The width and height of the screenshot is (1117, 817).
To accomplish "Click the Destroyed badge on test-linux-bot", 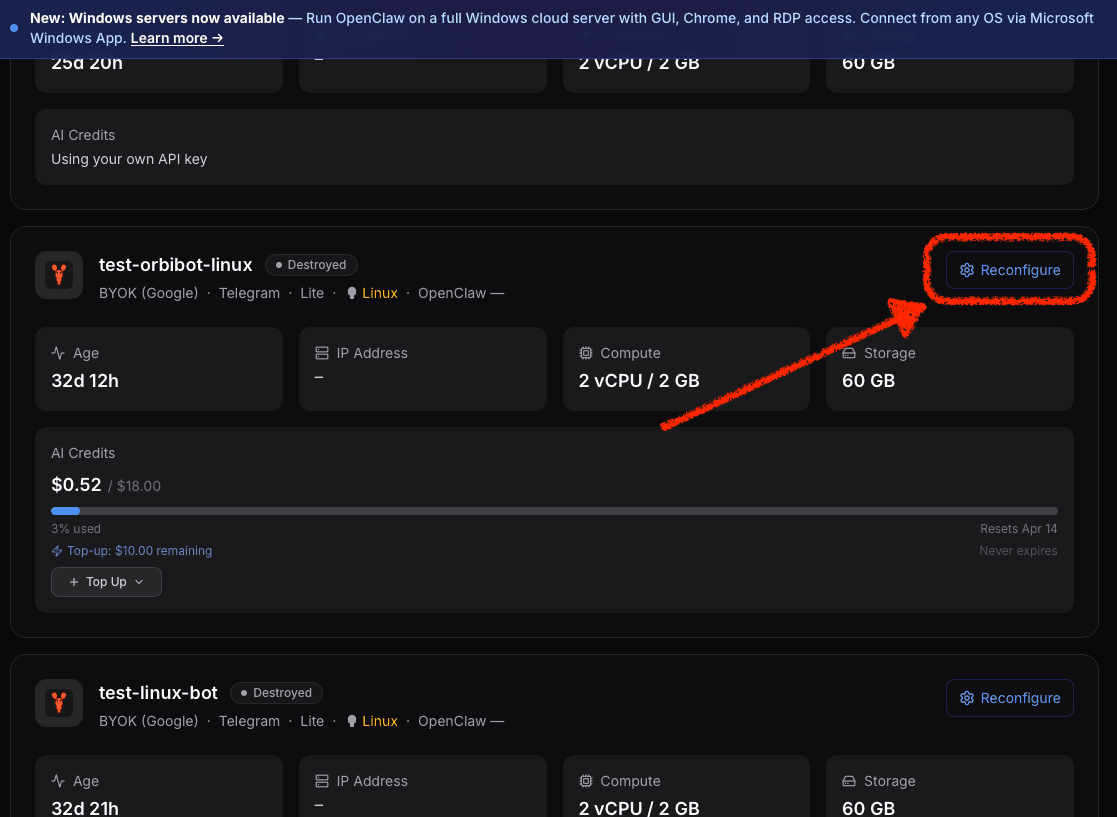I will [276, 693].
